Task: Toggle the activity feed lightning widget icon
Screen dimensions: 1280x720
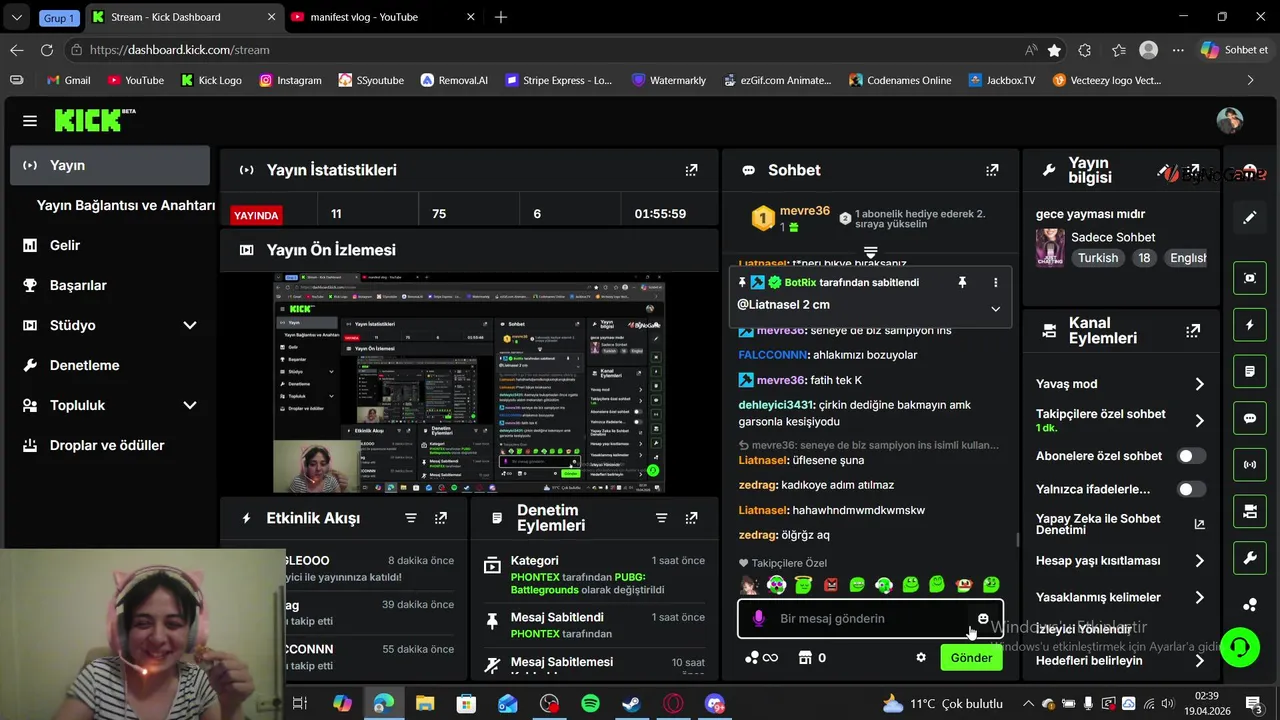Action: (x=1250, y=325)
